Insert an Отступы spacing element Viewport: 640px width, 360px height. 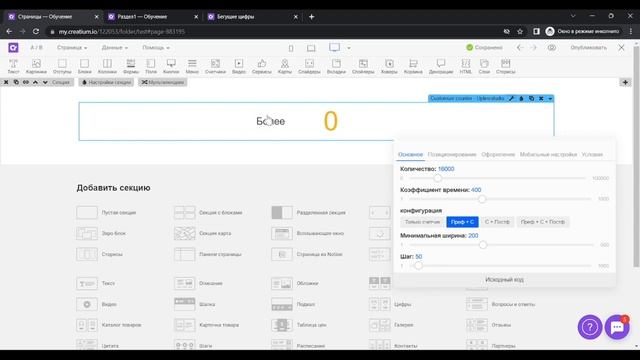click(62, 67)
